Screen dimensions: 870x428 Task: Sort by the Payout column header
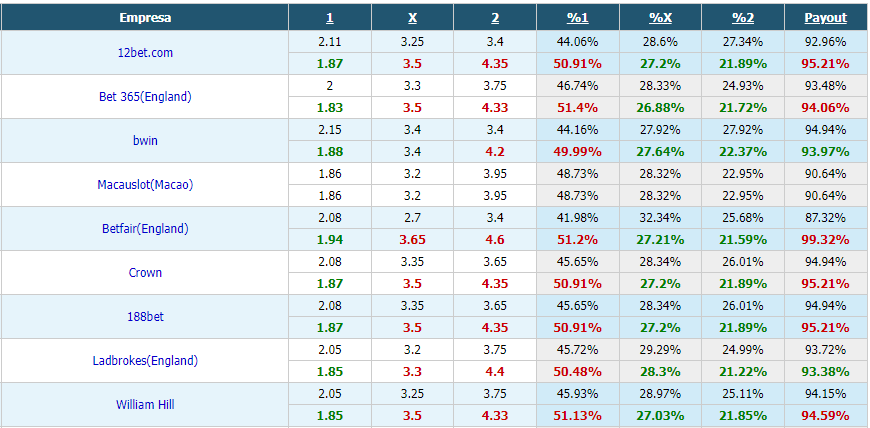(x=826, y=18)
